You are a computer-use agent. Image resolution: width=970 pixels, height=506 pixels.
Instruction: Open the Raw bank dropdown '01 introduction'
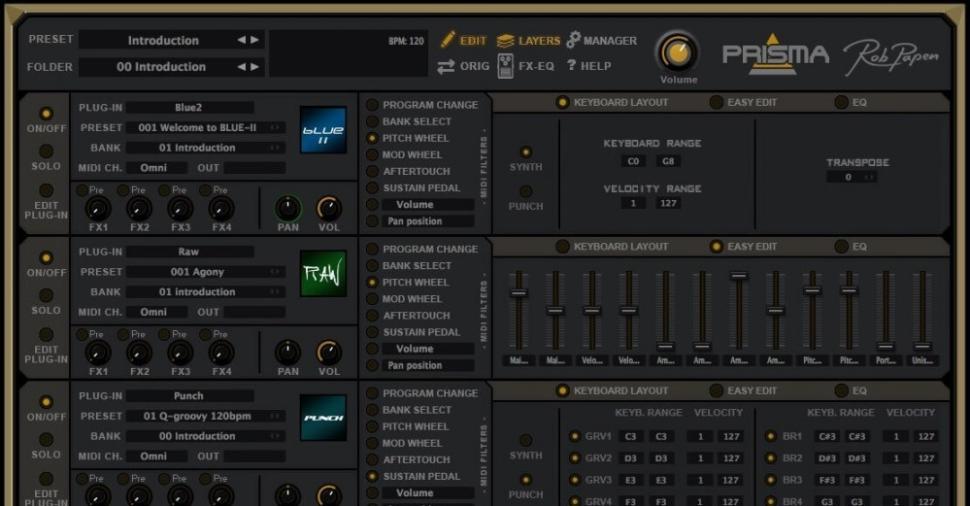click(205, 292)
